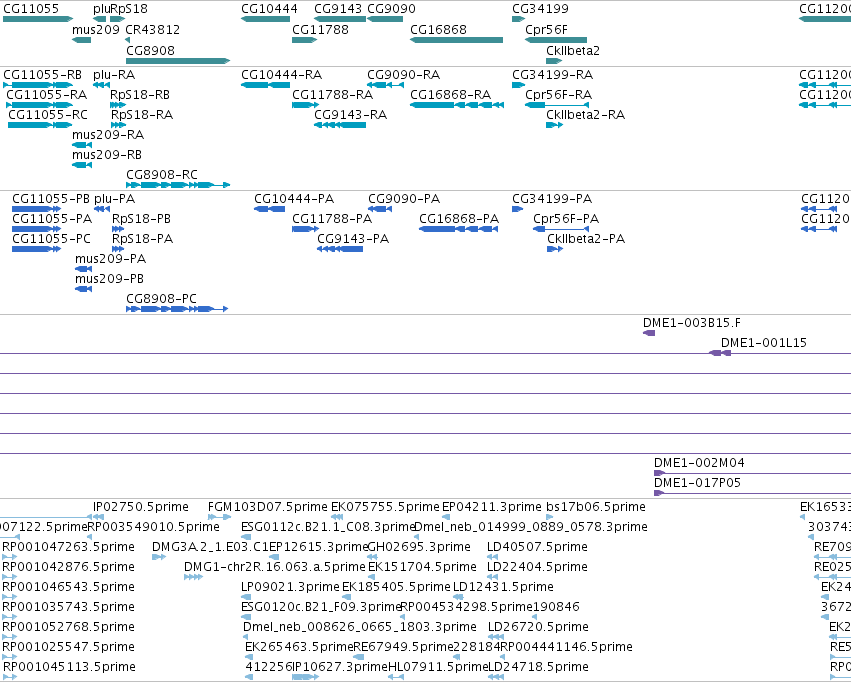Select the CkIIbeta2-PA protein label
This screenshot has width=851, height=682.
point(586,239)
